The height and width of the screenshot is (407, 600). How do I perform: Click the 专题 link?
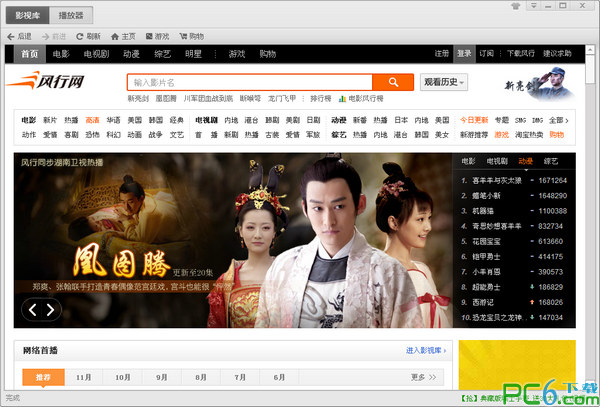[502, 120]
